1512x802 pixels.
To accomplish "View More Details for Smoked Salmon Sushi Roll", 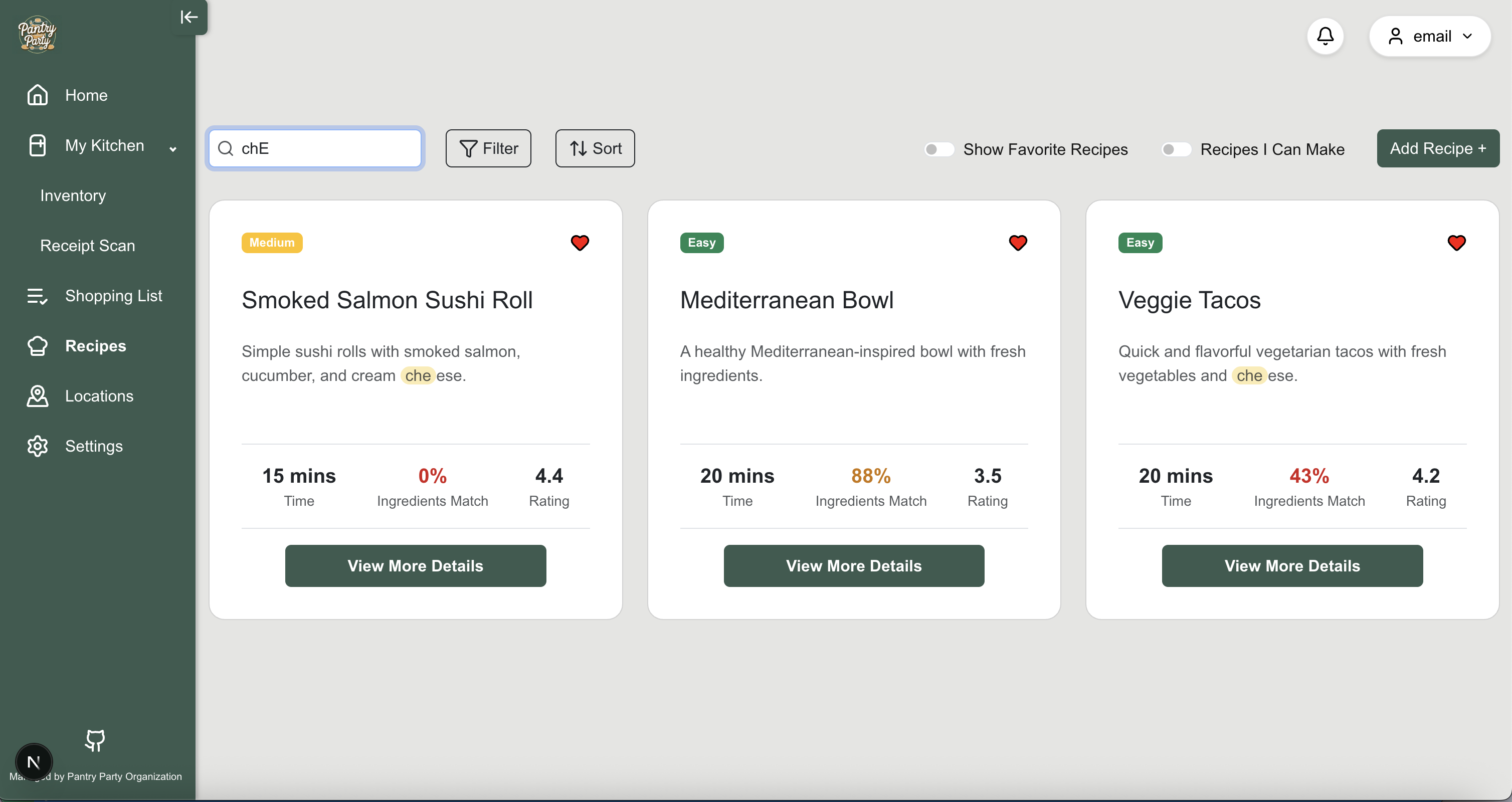I will pyautogui.click(x=416, y=565).
